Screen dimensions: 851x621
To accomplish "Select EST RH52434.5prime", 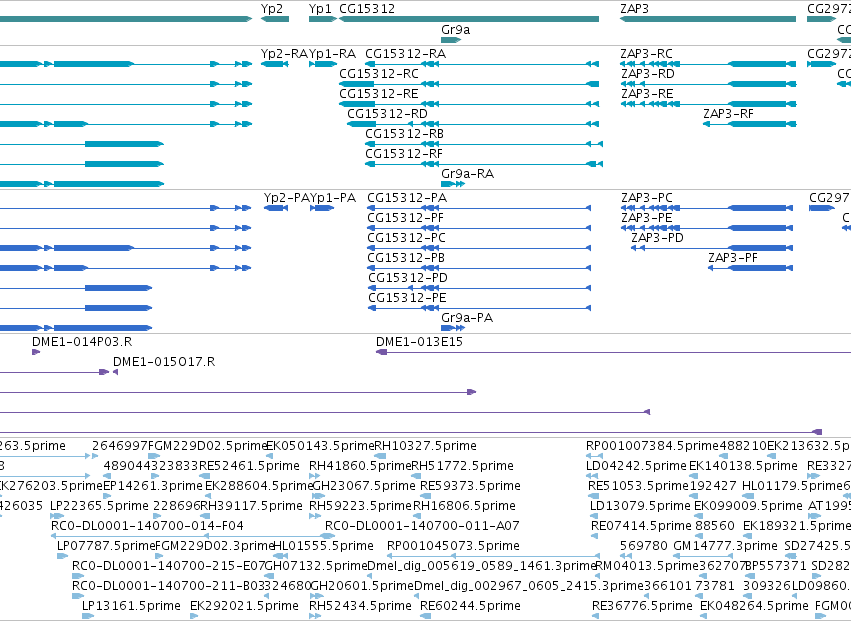I will tap(360, 606).
